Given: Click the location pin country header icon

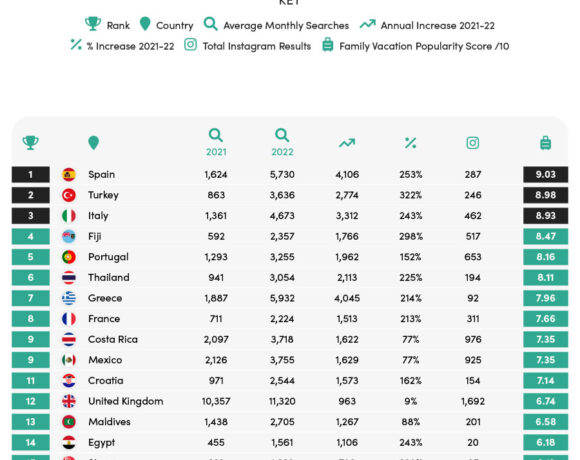Looking at the screenshot, I should (x=94, y=143).
